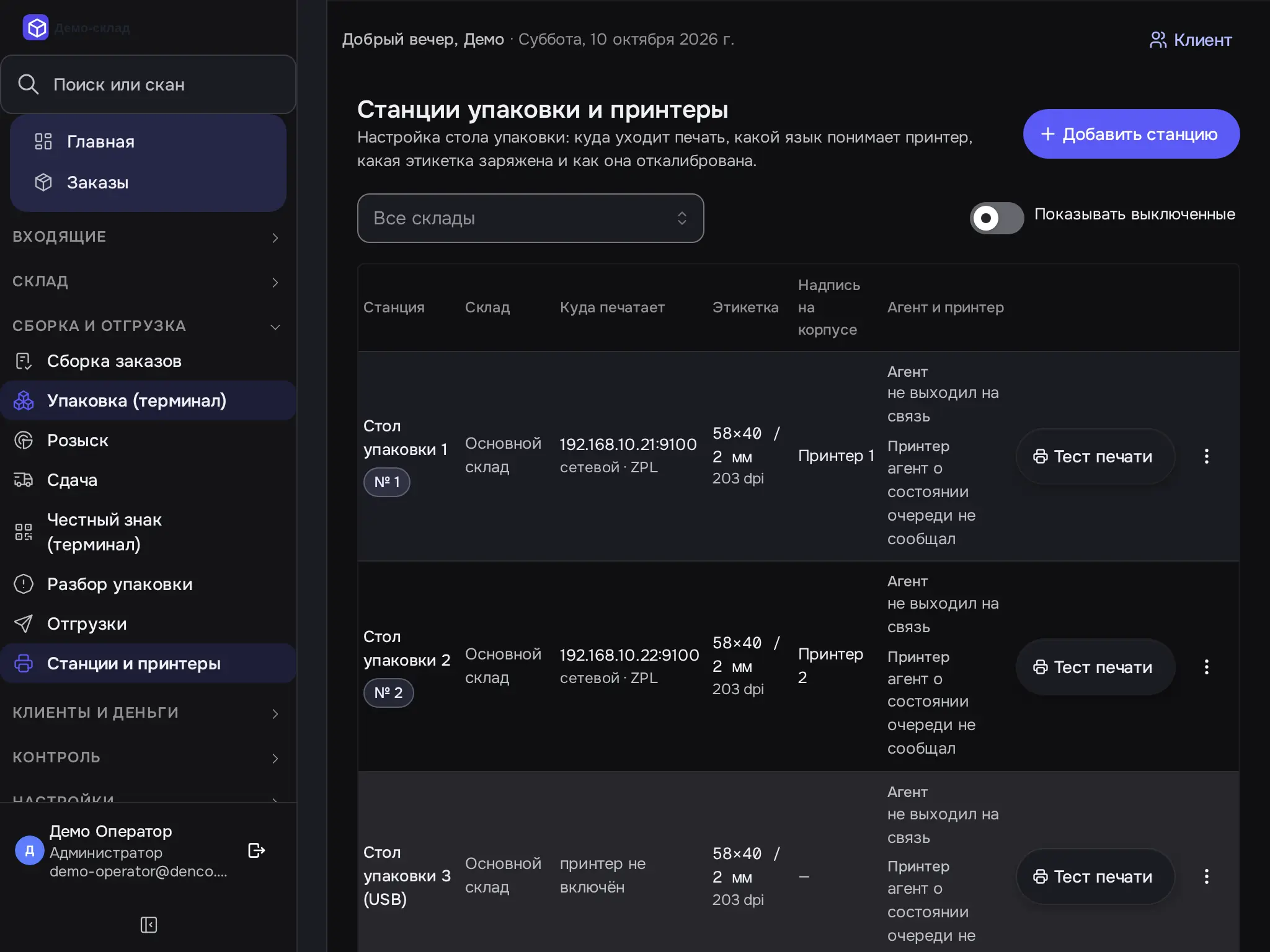This screenshot has height=952, width=1270.
Task: Click the Сдача truck icon in the sidebar
Action: click(24, 480)
